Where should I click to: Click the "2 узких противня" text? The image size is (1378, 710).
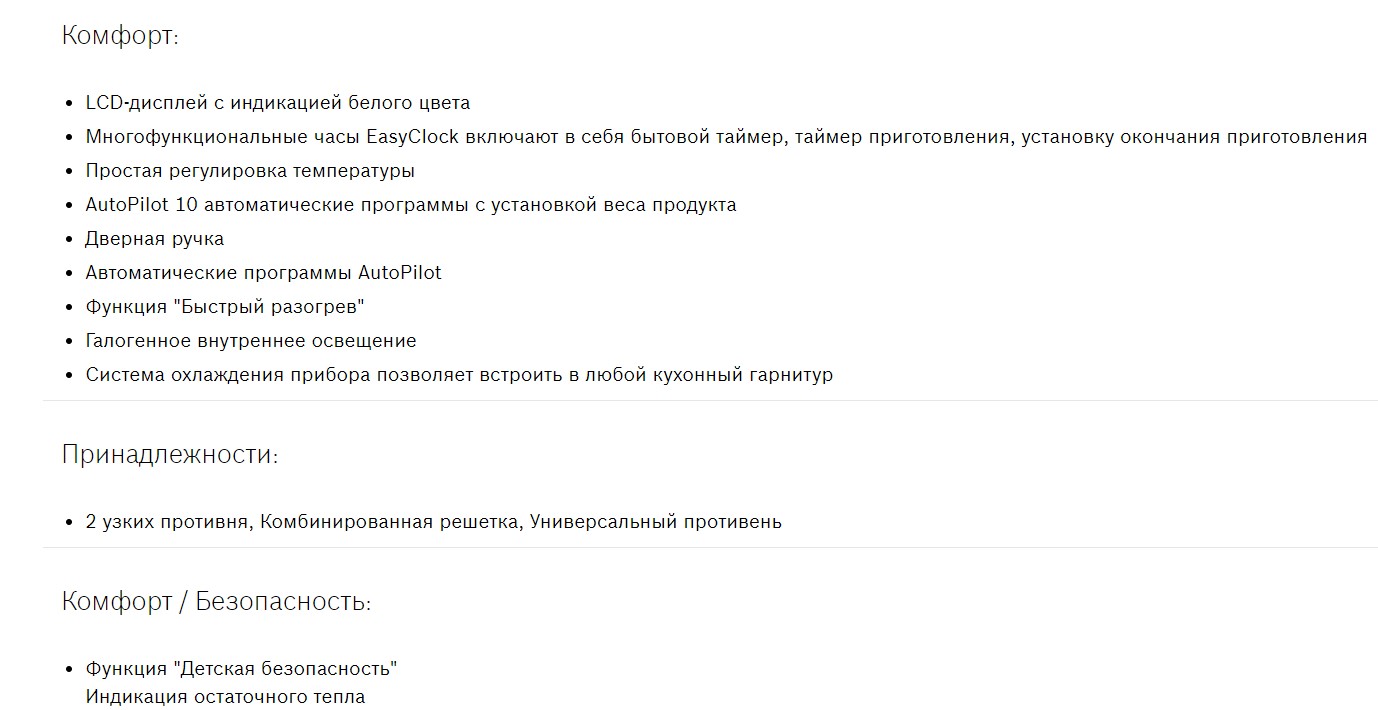click(167, 522)
